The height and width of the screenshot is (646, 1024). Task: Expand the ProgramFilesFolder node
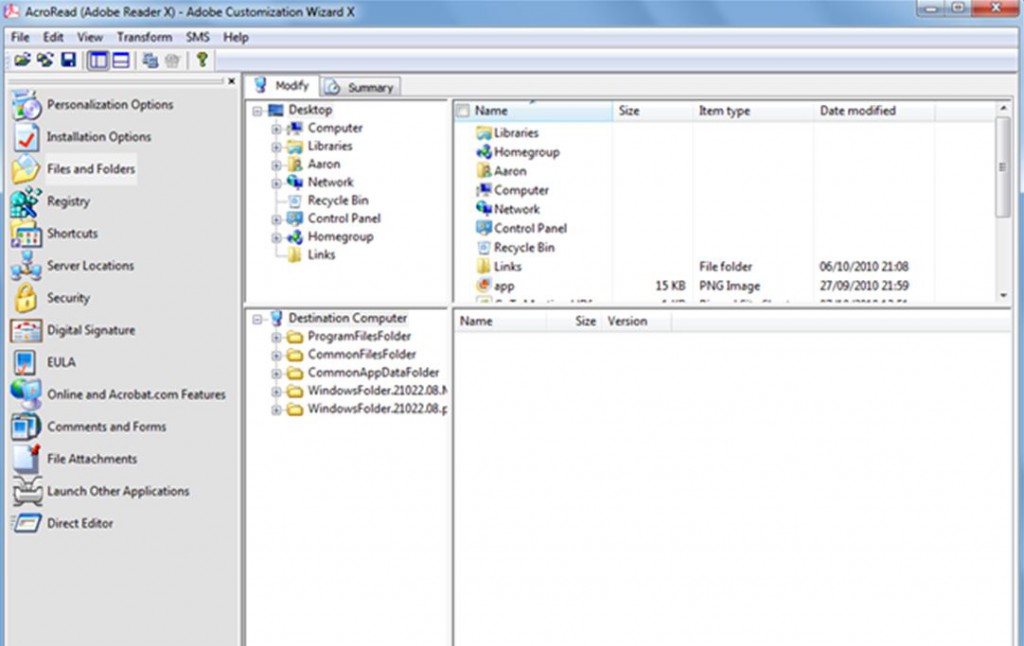point(276,338)
